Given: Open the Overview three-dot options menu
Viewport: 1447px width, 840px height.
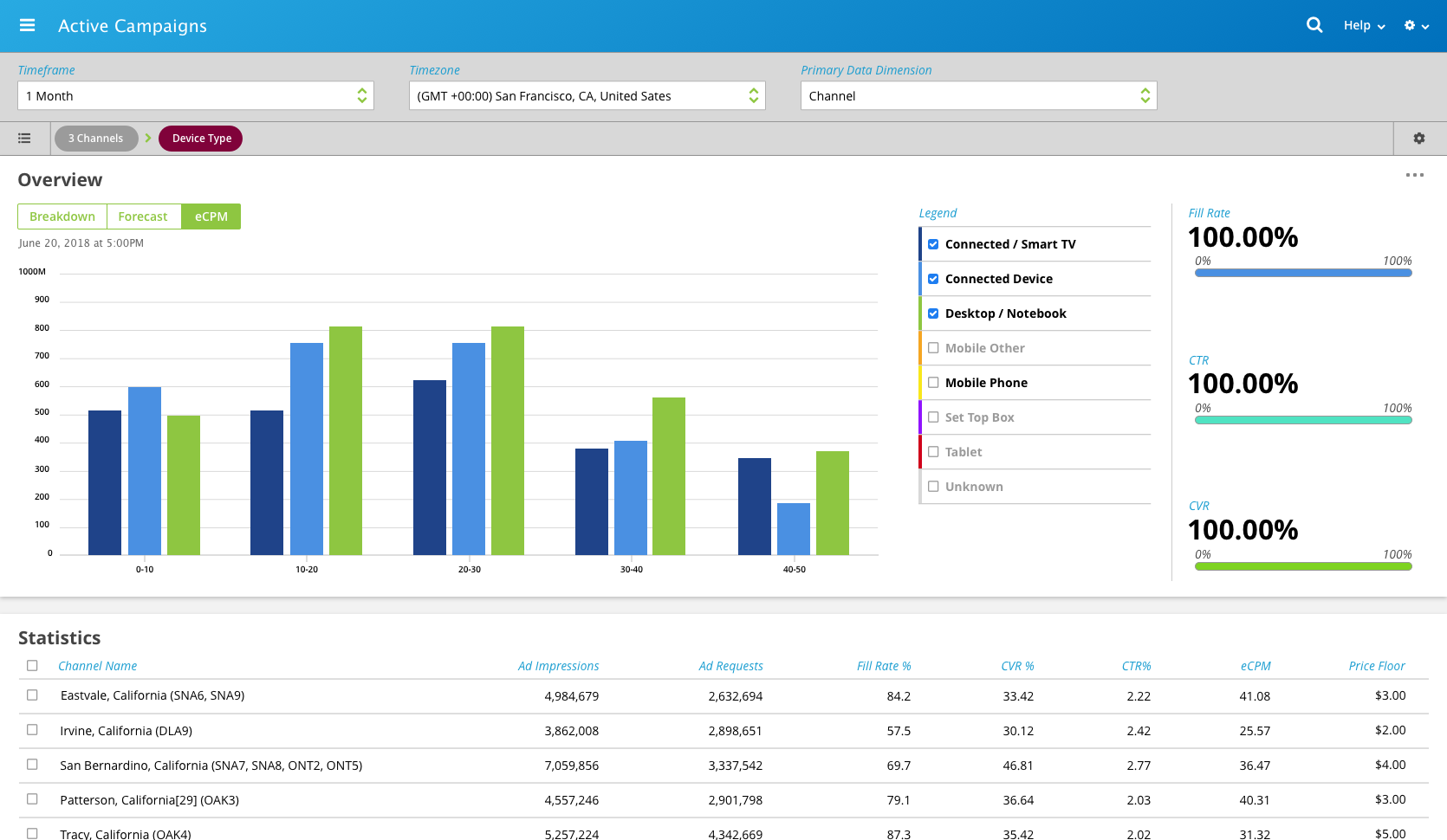Looking at the screenshot, I should (1414, 175).
